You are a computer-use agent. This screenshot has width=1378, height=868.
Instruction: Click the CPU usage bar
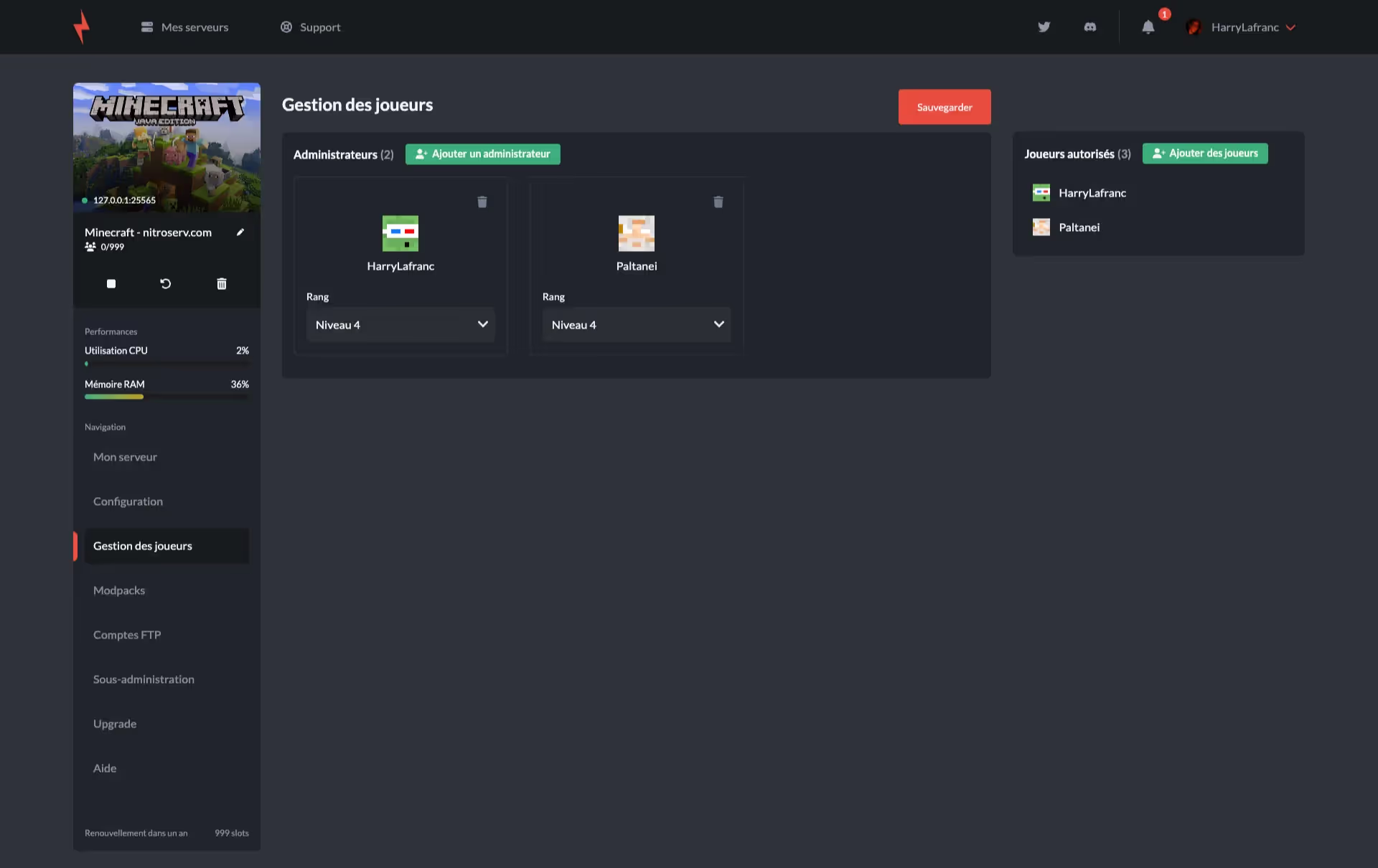(x=167, y=364)
